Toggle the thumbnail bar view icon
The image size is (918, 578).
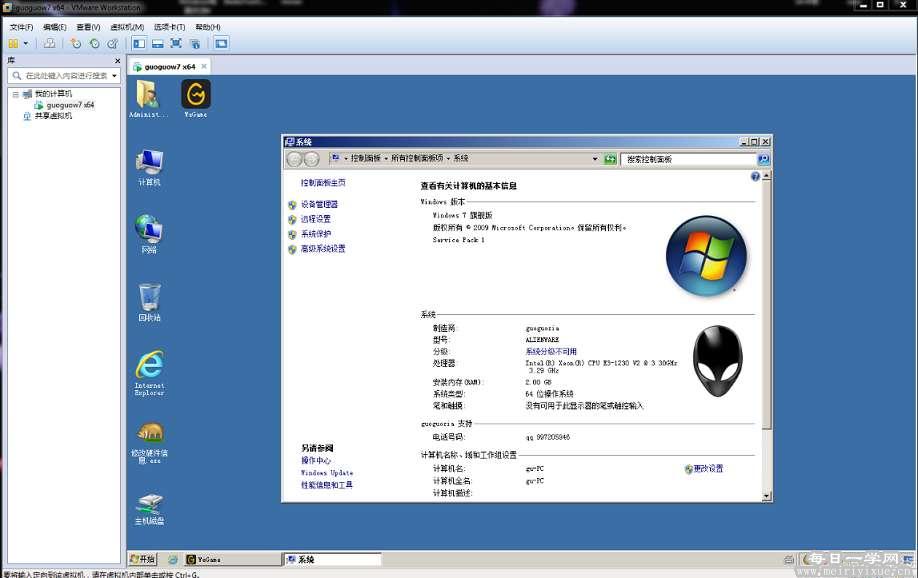157,43
